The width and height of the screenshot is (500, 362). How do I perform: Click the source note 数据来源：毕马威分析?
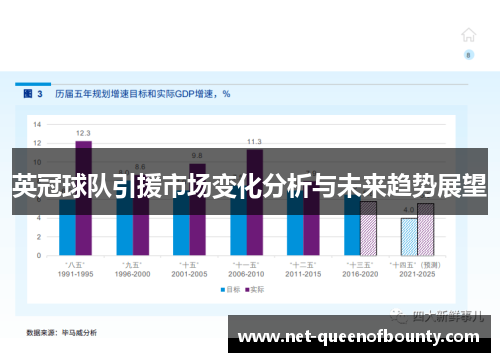pyautogui.click(x=62, y=333)
